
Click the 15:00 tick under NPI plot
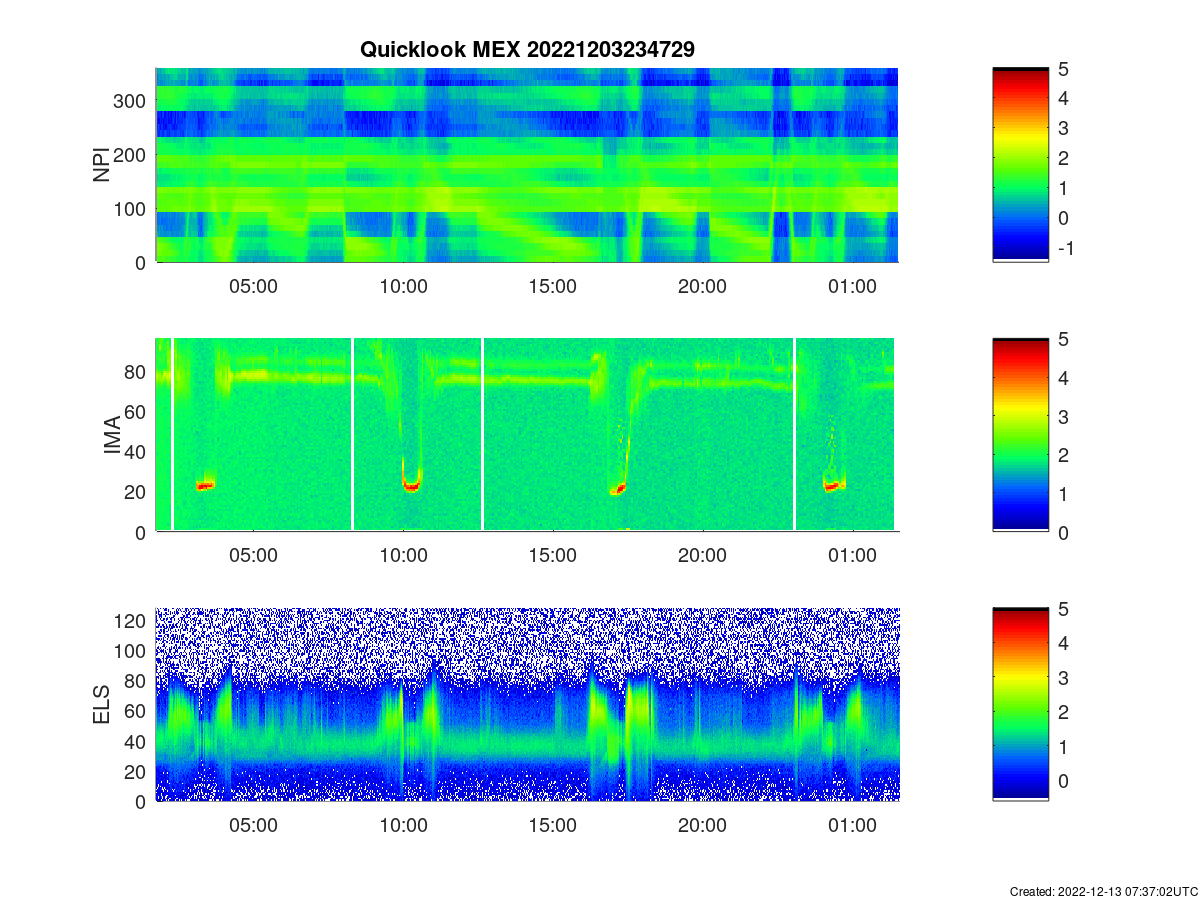point(553,285)
